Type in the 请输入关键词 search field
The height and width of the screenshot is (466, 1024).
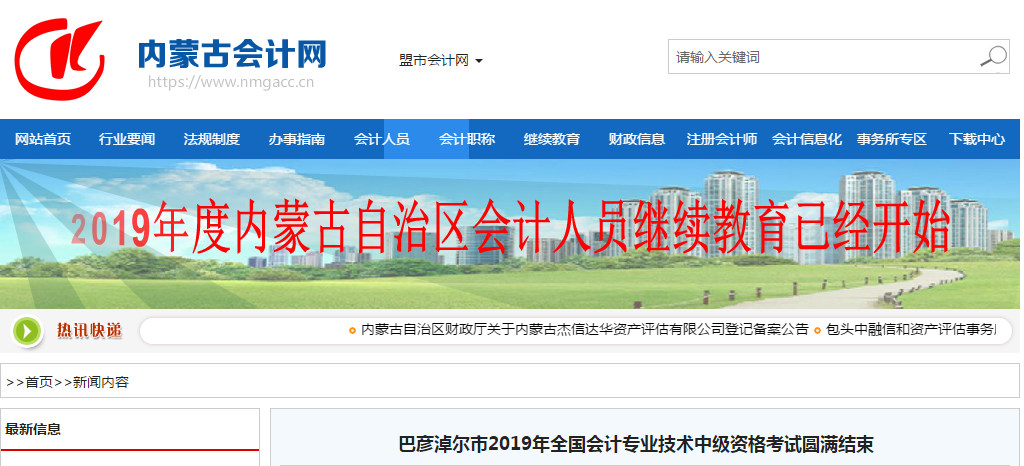point(820,57)
